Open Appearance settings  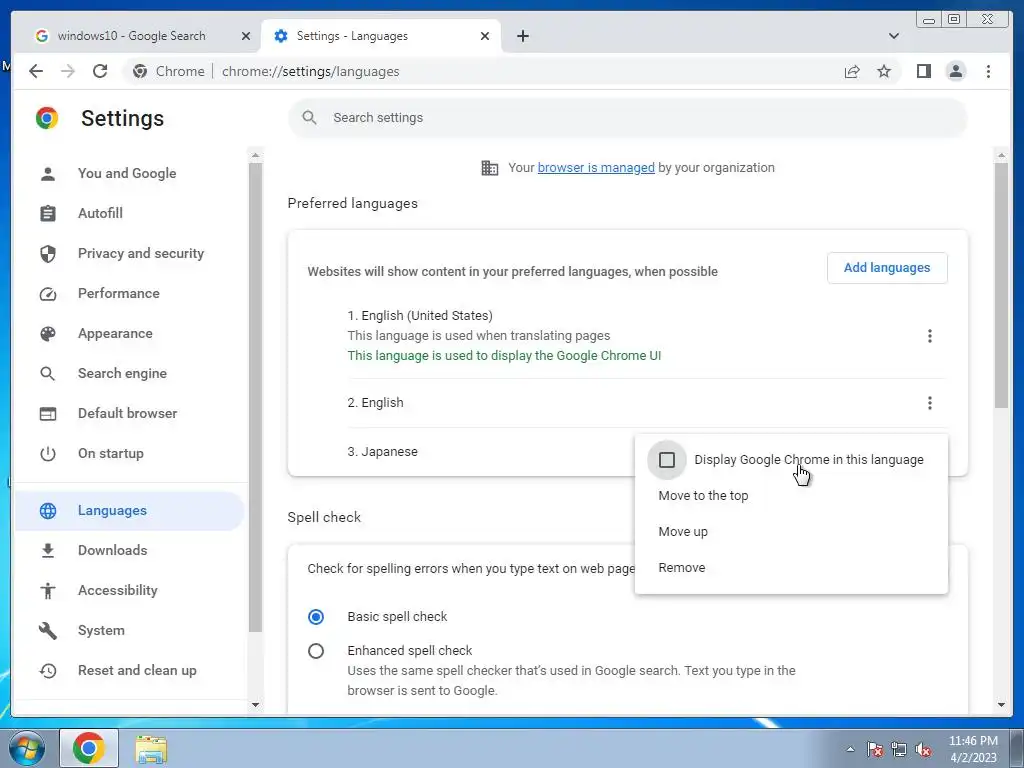(127, 333)
